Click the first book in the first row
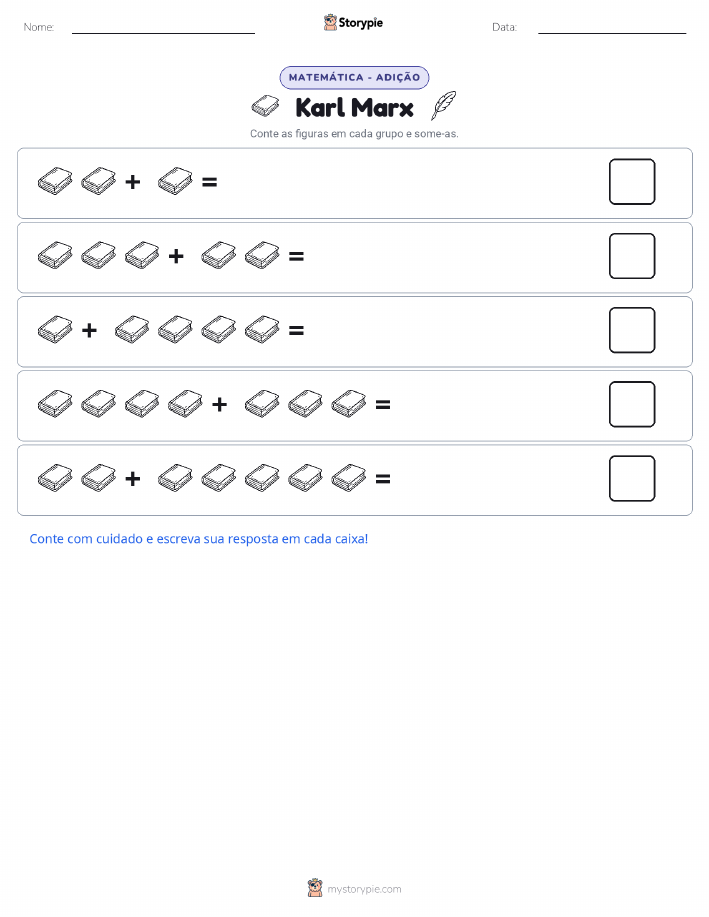 point(55,181)
